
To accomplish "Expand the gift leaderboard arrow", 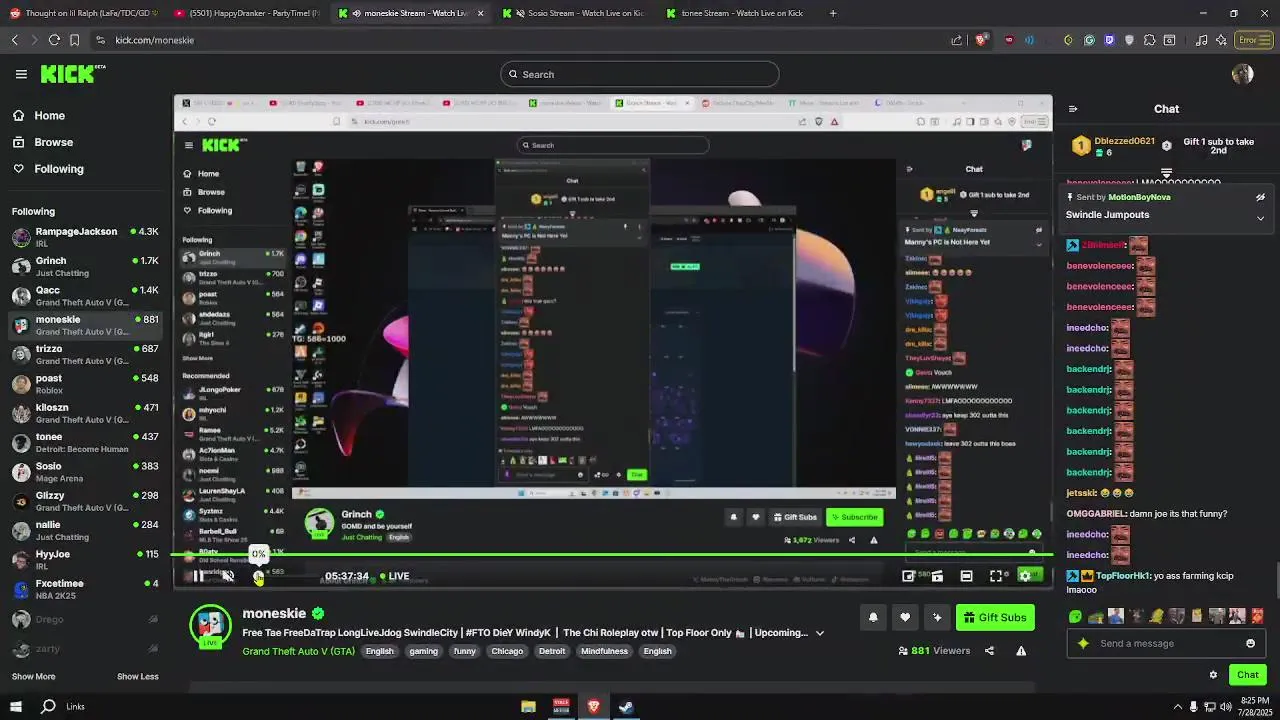I will tap(1166, 174).
